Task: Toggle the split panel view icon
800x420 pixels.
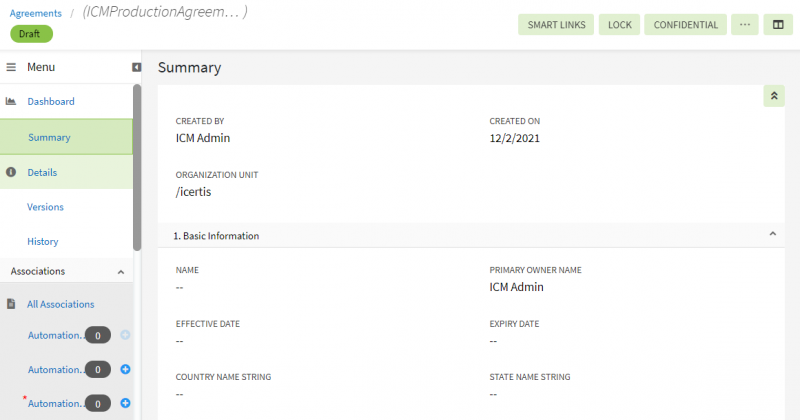Action: (x=777, y=25)
